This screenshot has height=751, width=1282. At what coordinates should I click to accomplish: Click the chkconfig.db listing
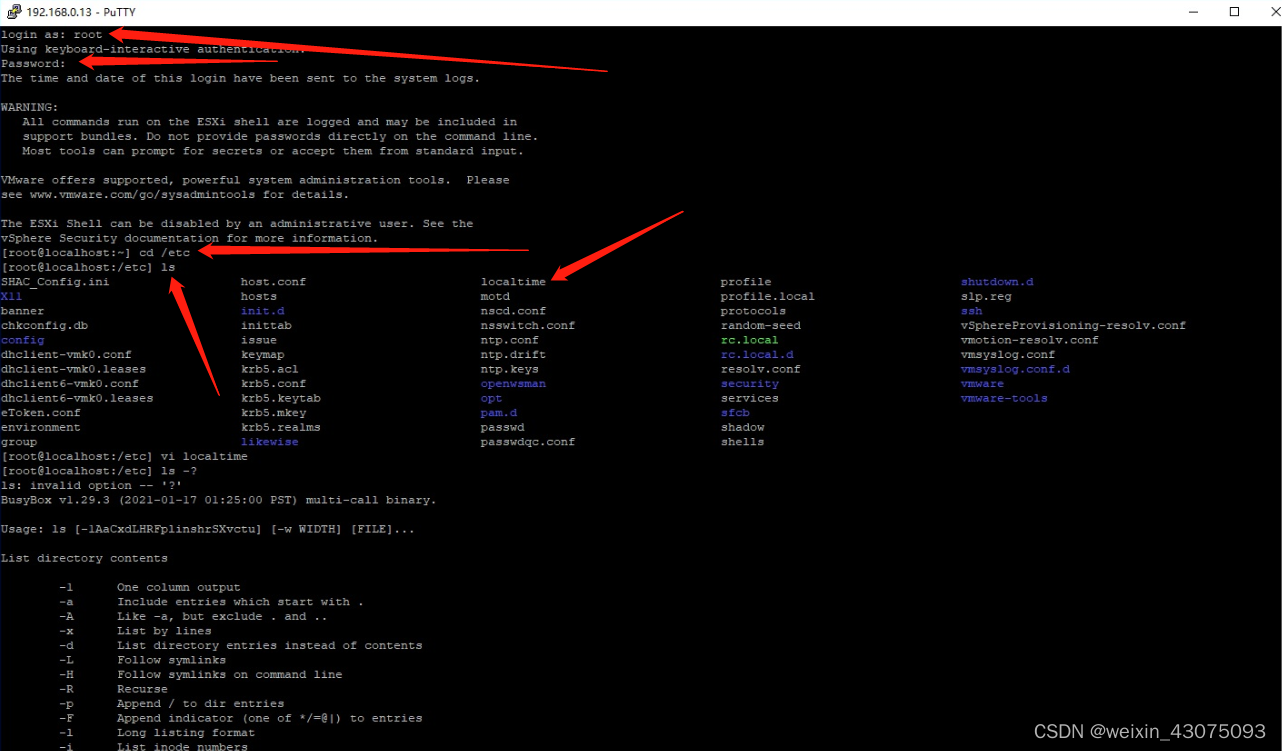tap(44, 325)
